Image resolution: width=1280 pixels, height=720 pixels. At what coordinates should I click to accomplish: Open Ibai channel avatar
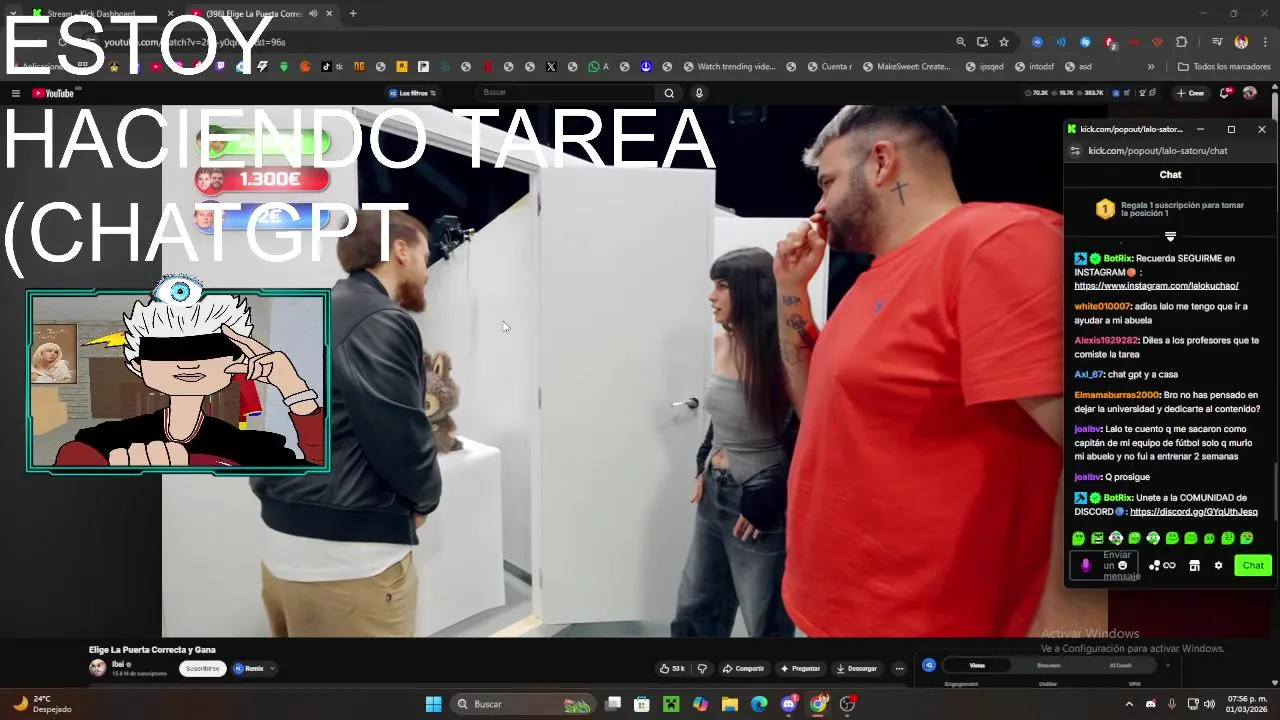[x=97, y=668]
